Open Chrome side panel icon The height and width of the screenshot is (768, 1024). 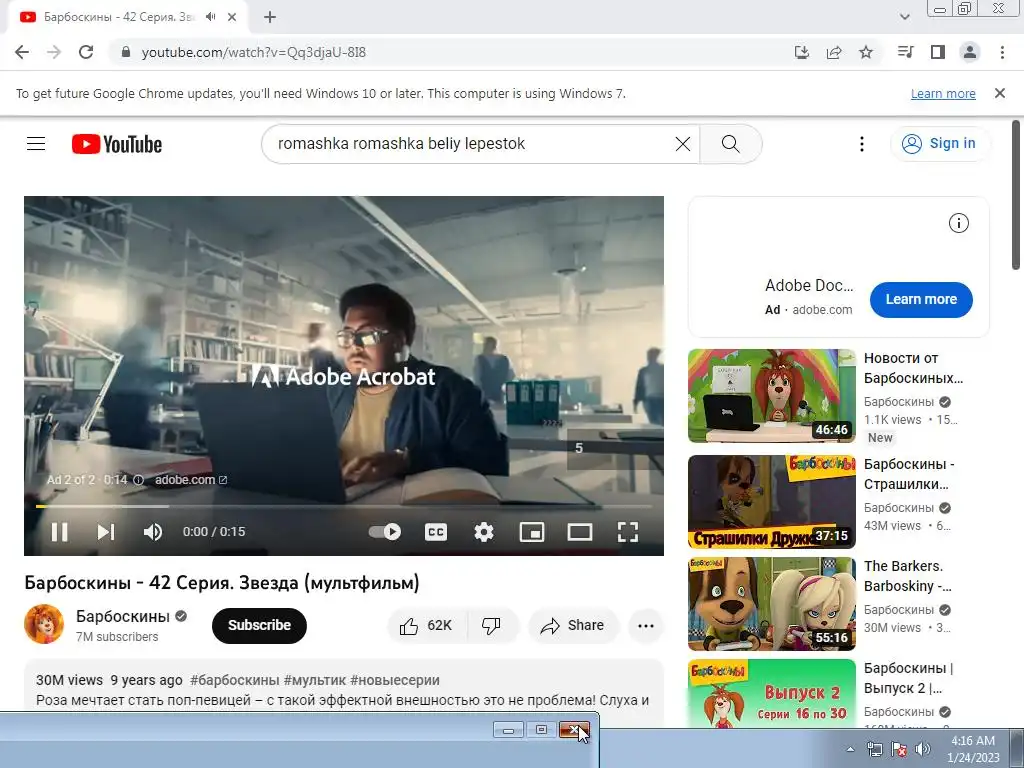tap(938, 52)
